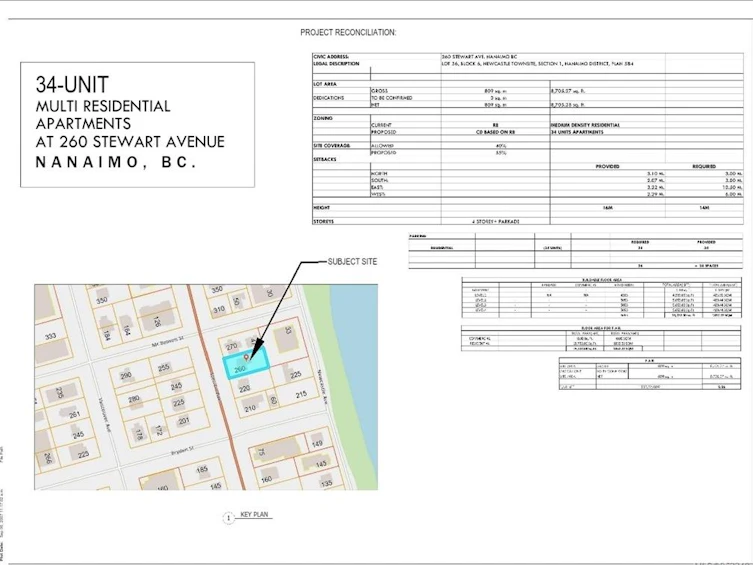The height and width of the screenshot is (565, 753).
Task: Click the 34-UNIT title text
Action: [x=72, y=84]
